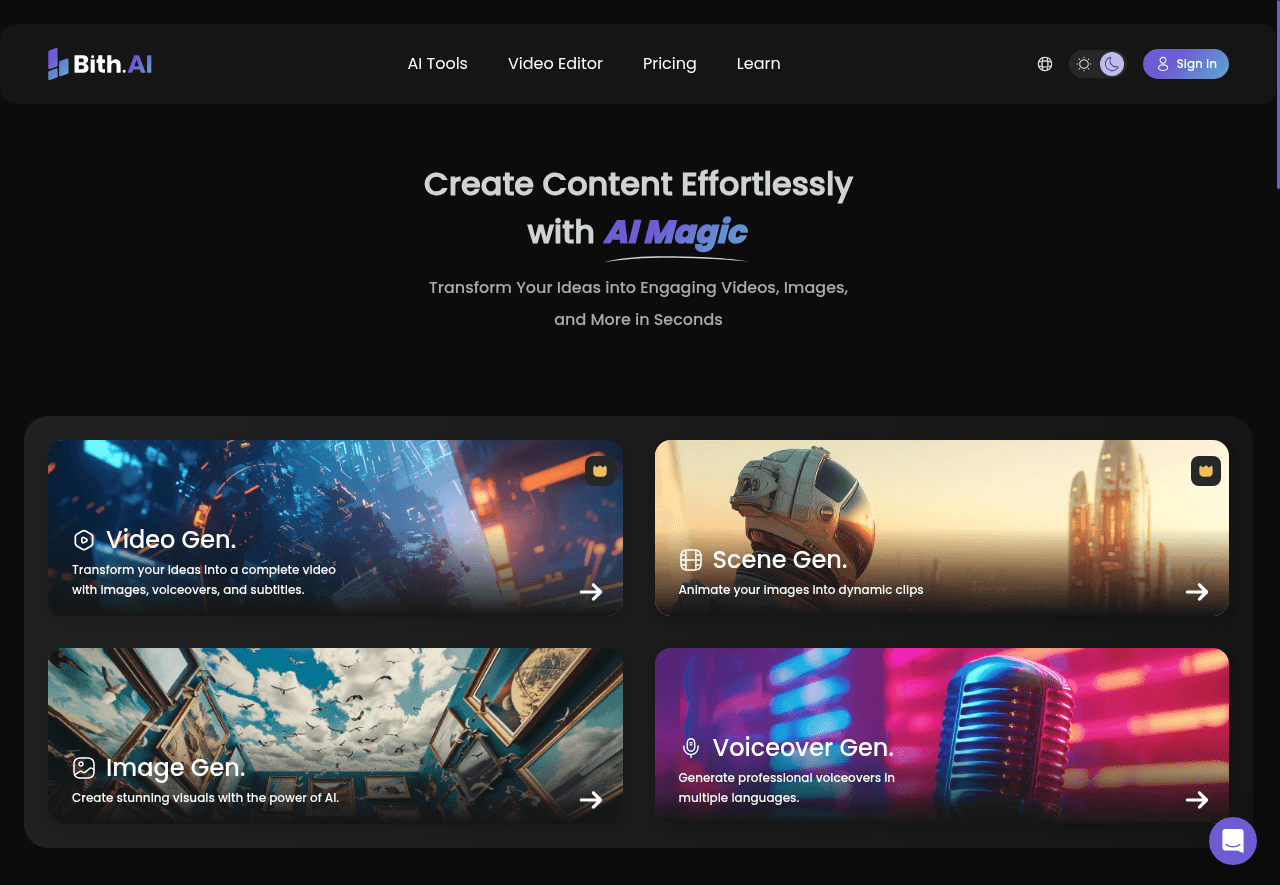Screen dimensions: 1280x885
Task: Switch to light mode sun icon
Action: pyautogui.click(x=1084, y=64)
